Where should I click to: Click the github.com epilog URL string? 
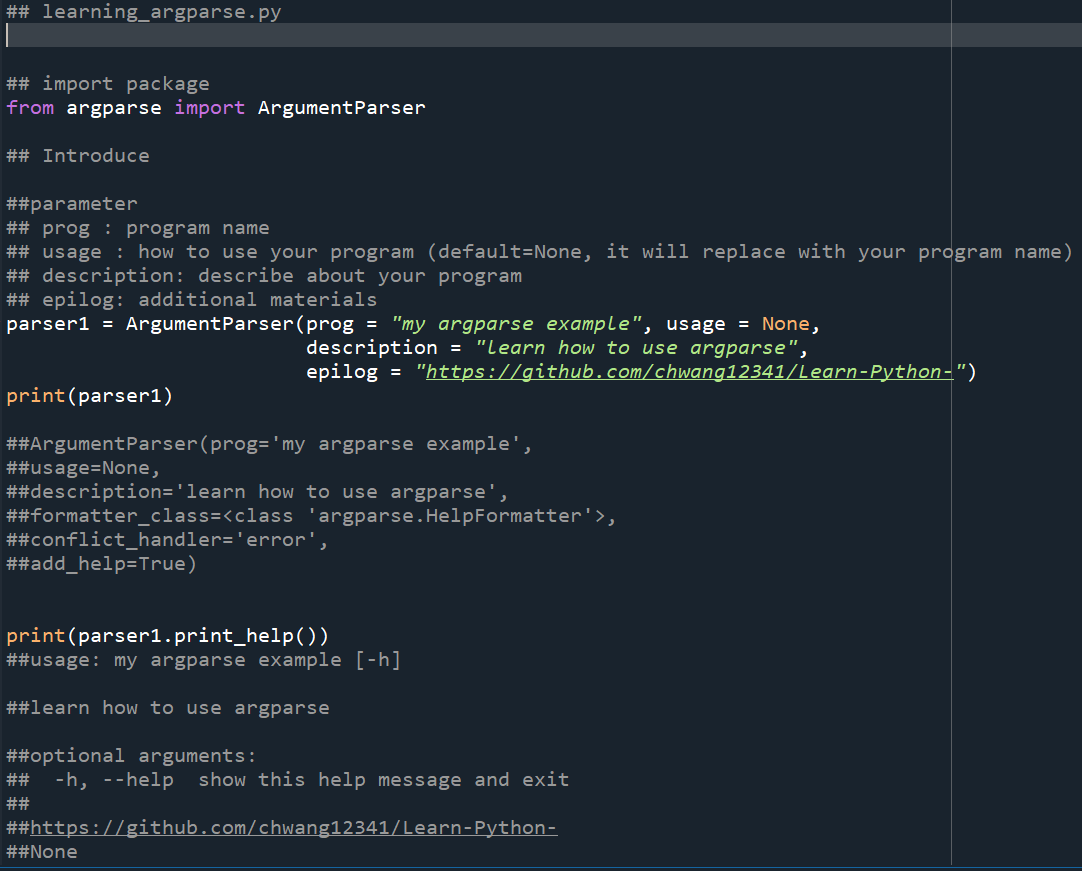688,371
